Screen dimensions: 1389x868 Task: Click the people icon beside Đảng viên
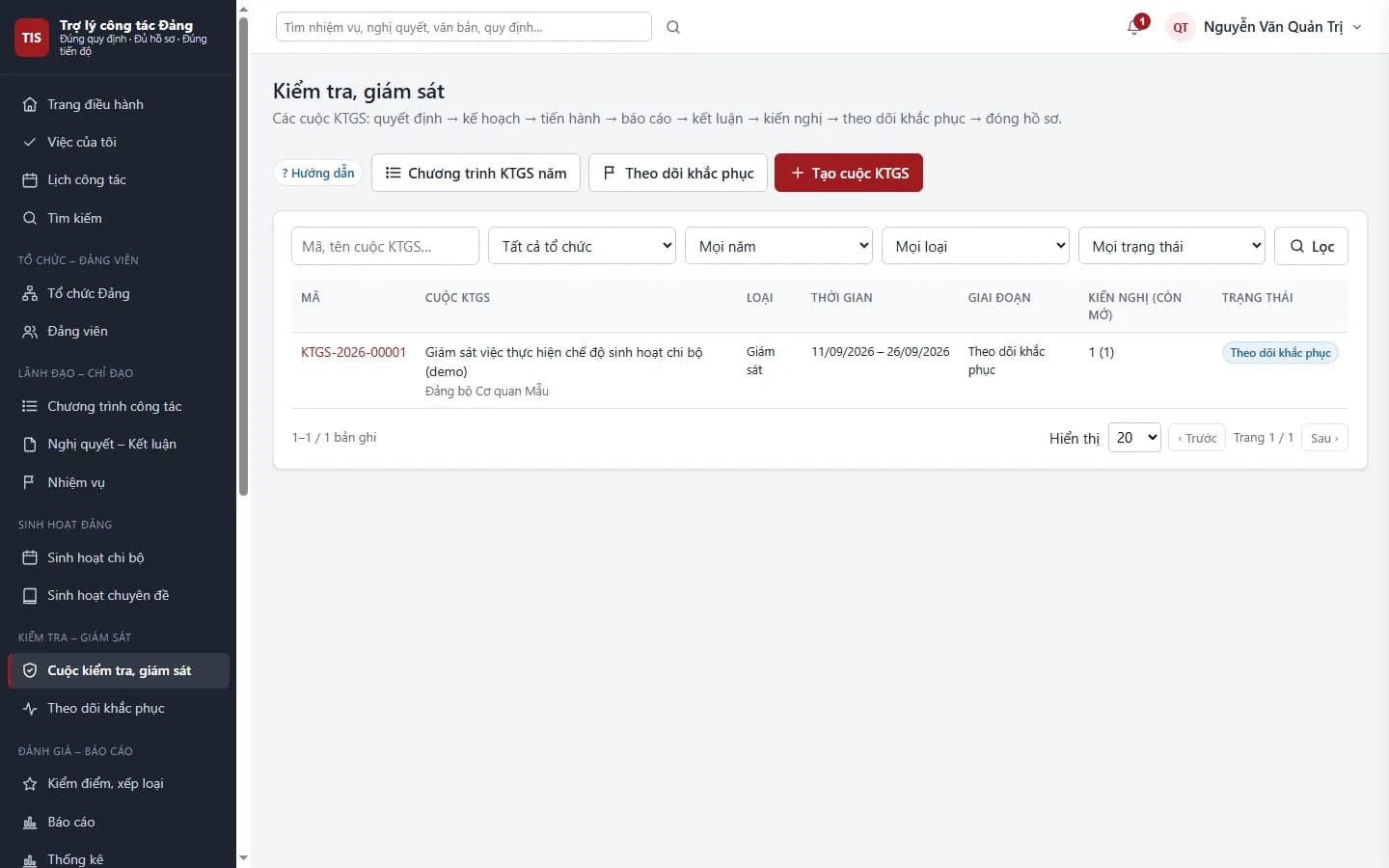(30, 331)
